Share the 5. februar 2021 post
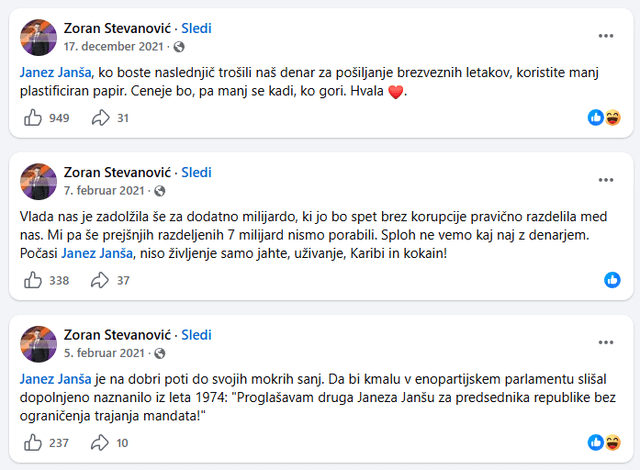This screenshot has width=640, height=470. pos(100,443)
